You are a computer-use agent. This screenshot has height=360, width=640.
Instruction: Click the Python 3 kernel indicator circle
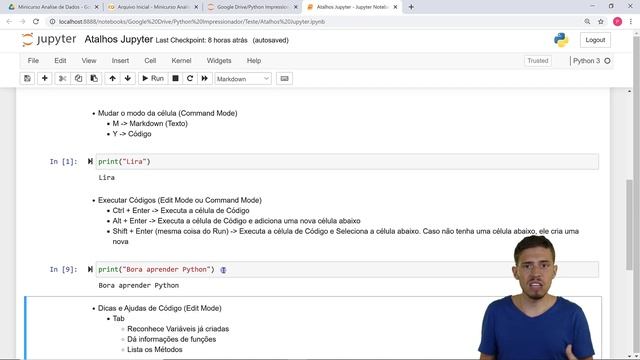pyautogui.click(x=607, y=61)
